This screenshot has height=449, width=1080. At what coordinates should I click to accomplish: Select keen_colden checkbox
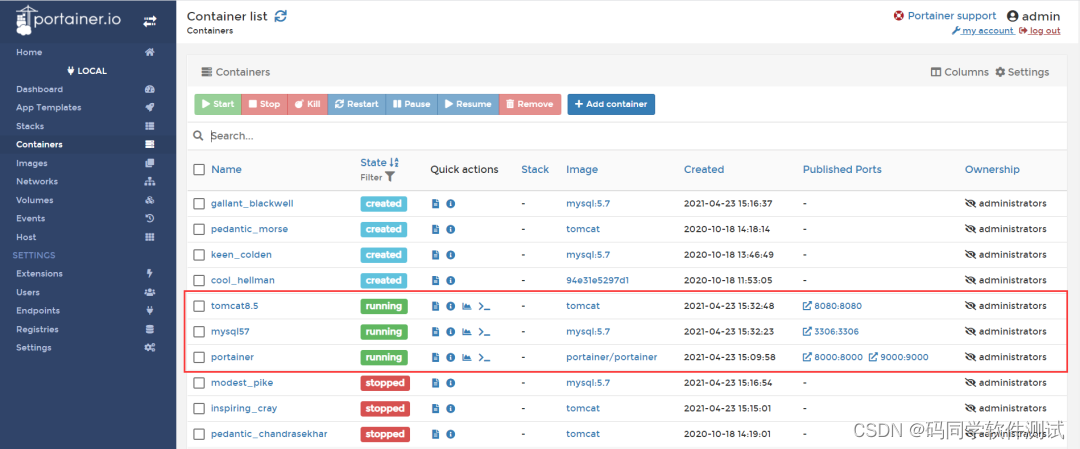pos(199,255)
